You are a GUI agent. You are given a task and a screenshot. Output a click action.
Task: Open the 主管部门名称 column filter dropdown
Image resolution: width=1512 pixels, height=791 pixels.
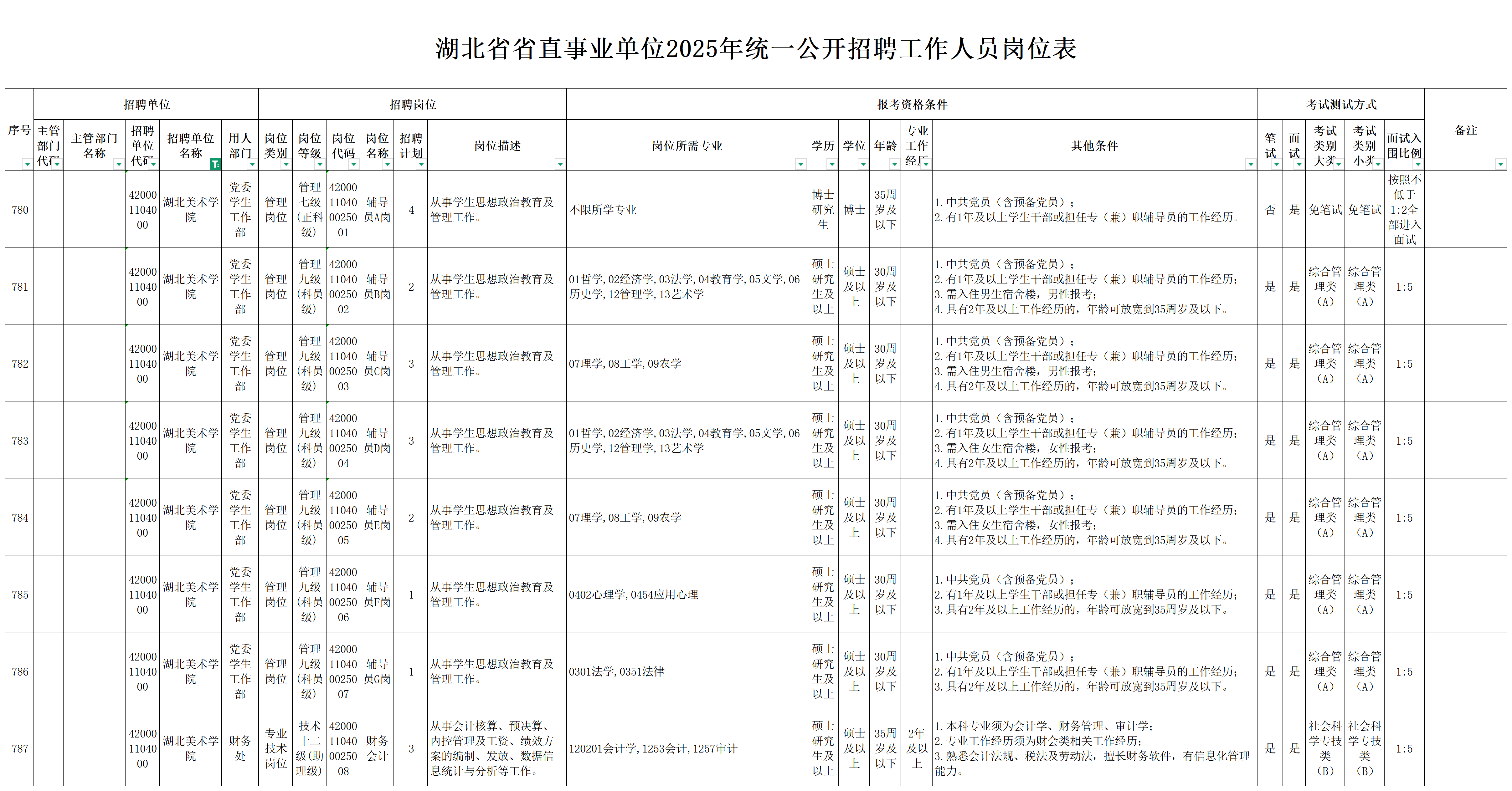[119, 164]
